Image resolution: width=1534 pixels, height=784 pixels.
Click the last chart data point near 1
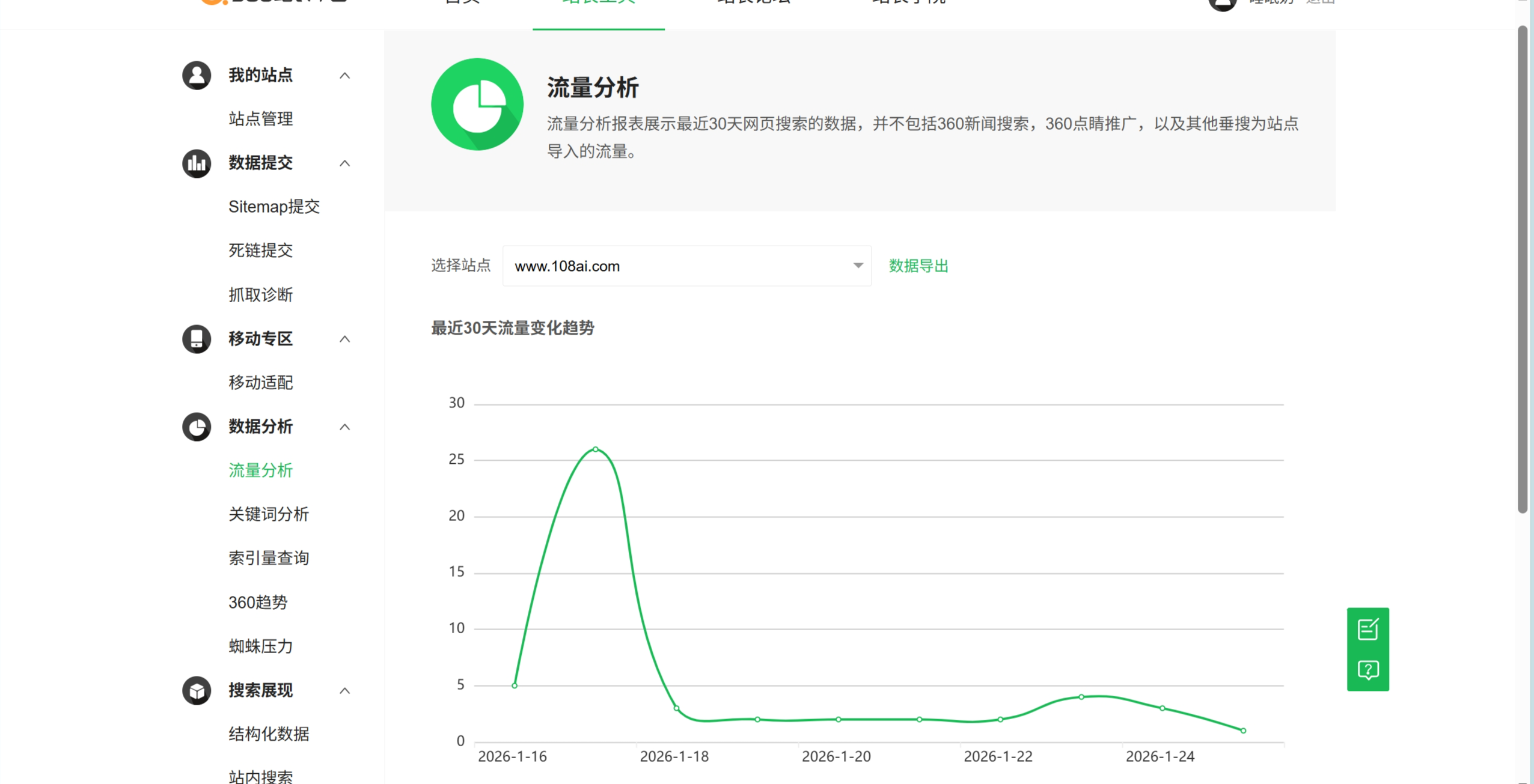(1243, 731)
